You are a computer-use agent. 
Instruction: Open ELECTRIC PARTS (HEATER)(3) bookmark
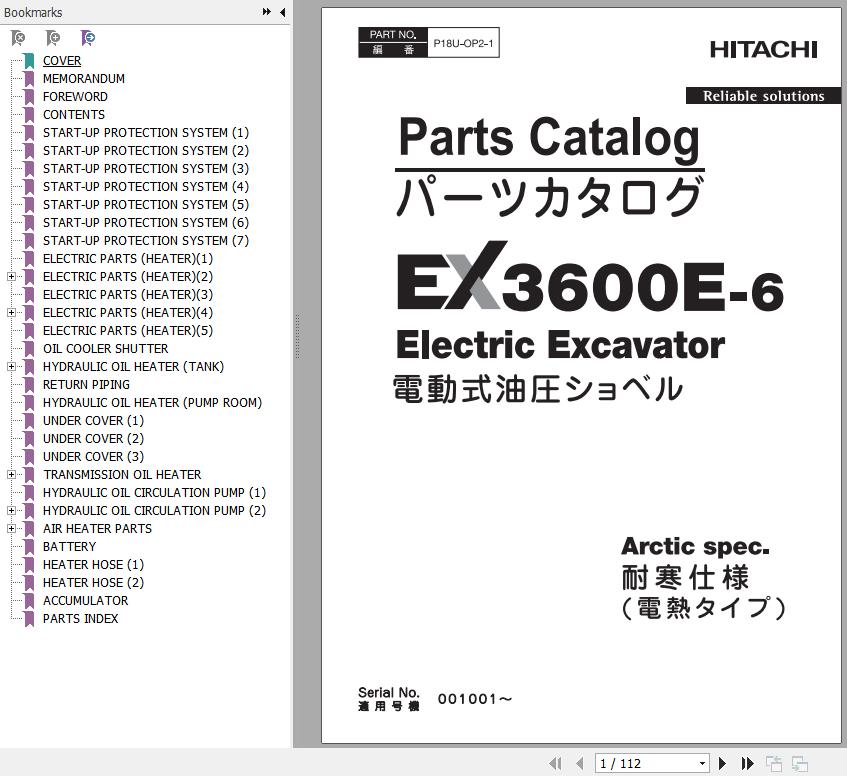pos(128,295)
